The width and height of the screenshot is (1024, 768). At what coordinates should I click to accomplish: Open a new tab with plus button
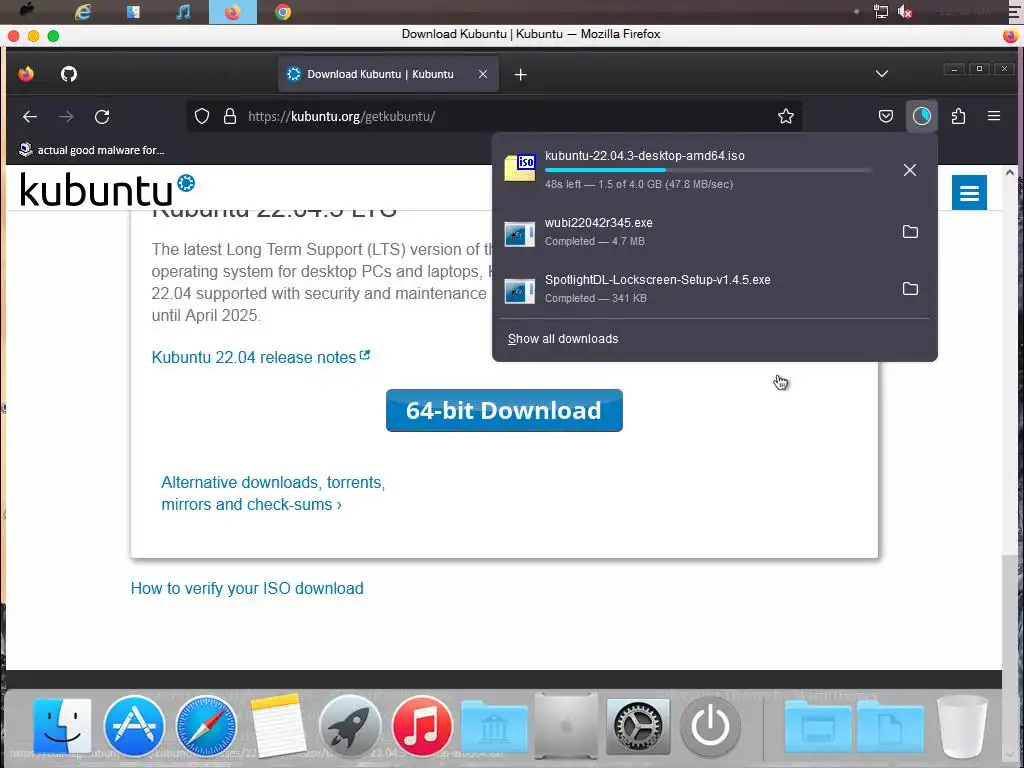click(520, 74)
